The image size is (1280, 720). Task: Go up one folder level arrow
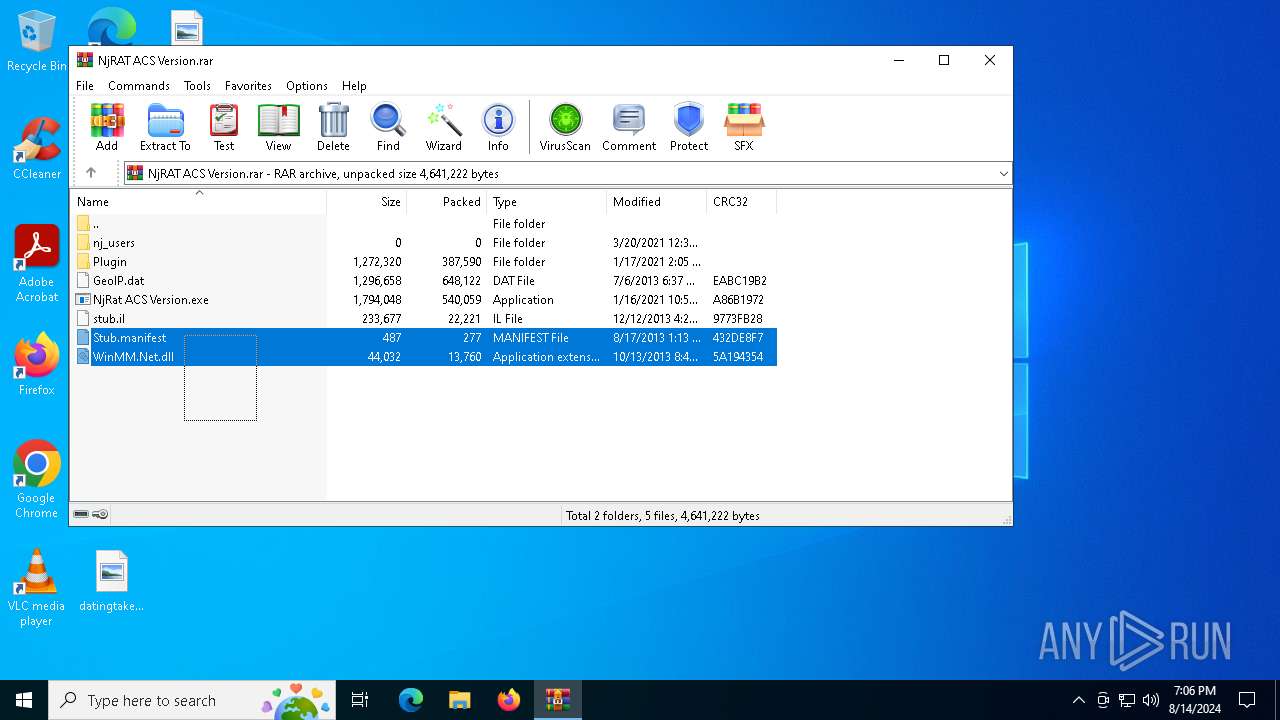pyautogui.click(x=91, y=173)
